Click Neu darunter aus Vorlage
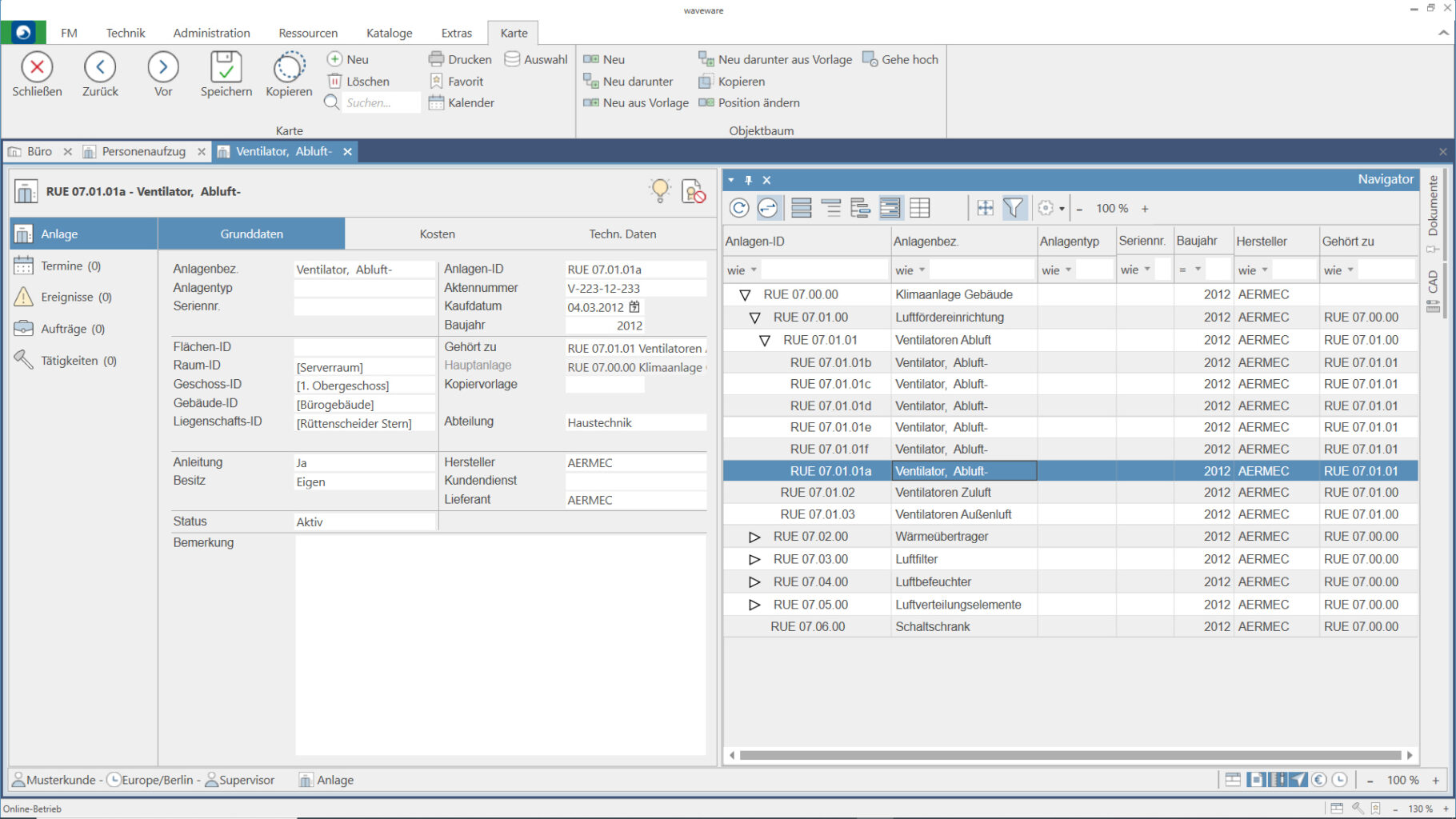This screenshot has width=1456, height=819. [x=775, y=59]
